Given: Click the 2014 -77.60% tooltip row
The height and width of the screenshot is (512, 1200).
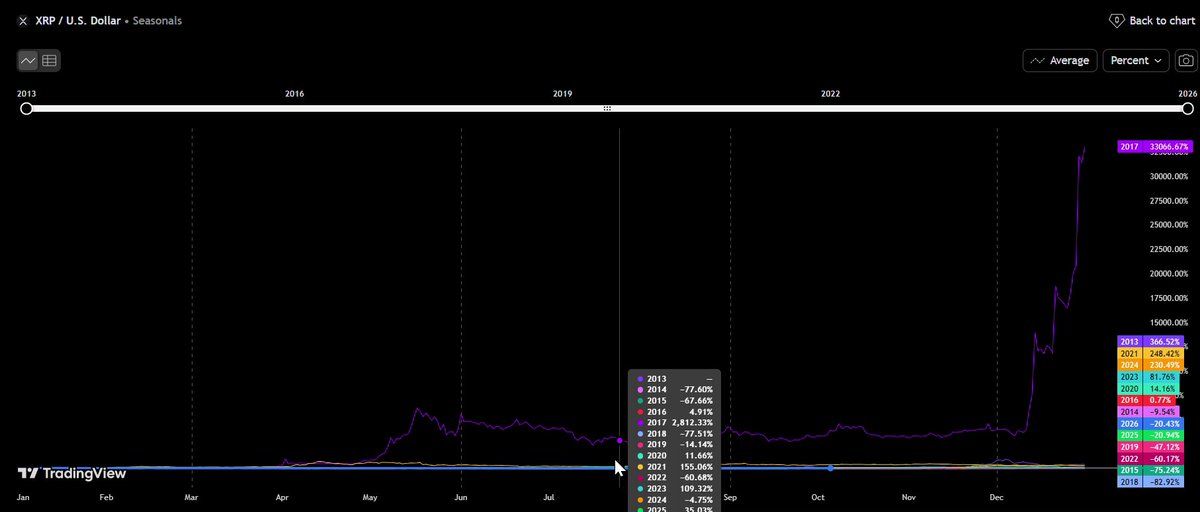Looking at the screenshot, I should (674, 390).
